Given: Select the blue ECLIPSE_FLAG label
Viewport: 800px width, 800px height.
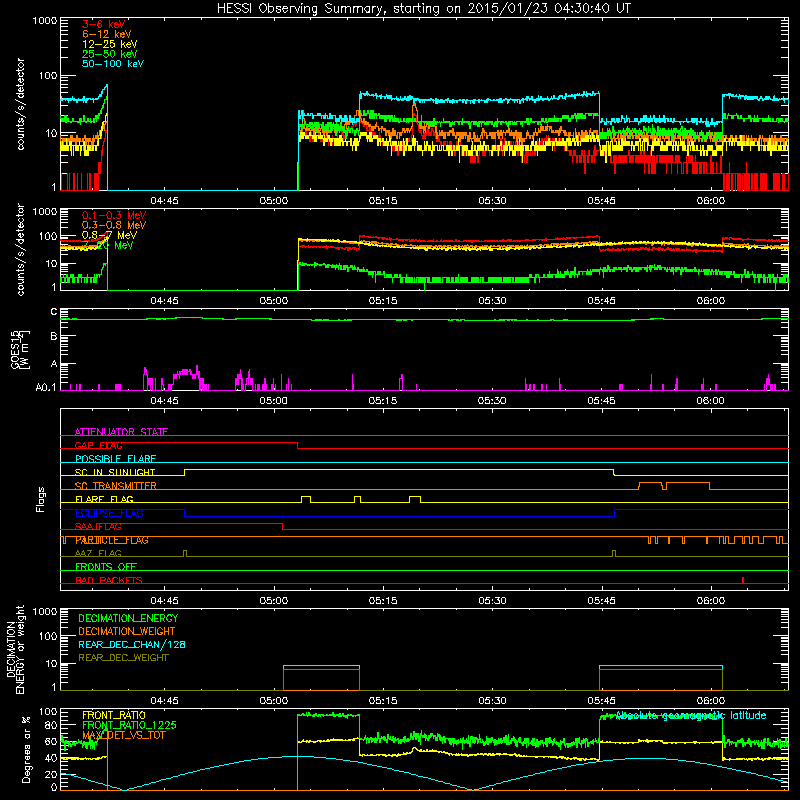Looking at the screenshot, I should coord(109,513).
